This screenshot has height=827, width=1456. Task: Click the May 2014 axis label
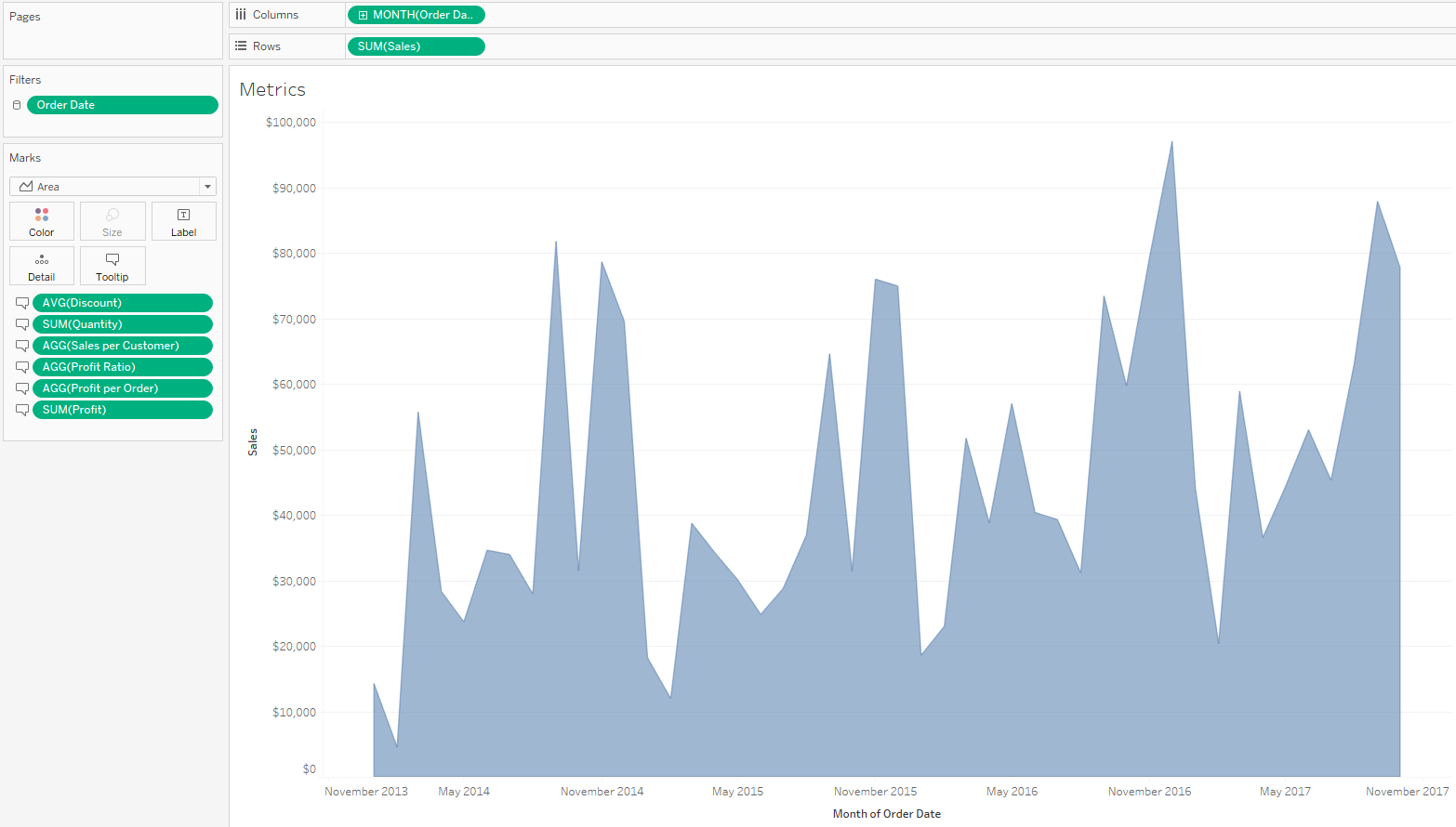pyautogui.click(x=464, y=792)
